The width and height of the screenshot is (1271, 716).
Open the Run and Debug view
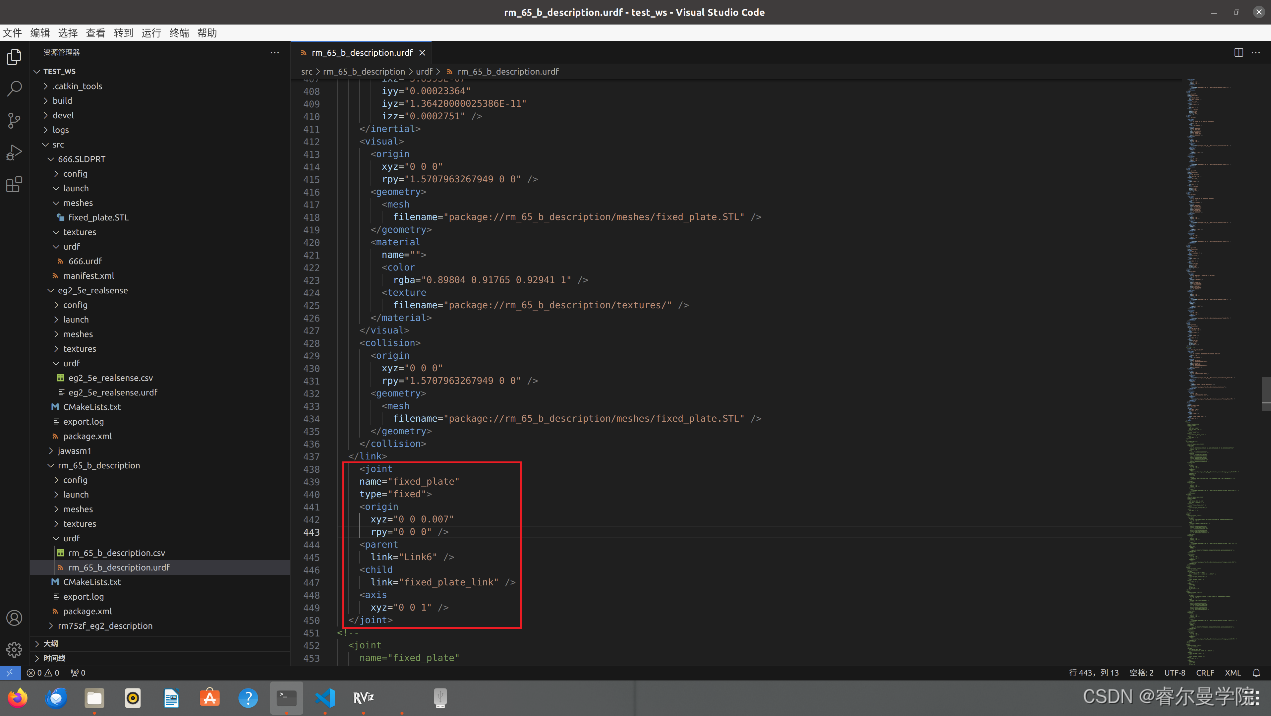coord(14,153)
